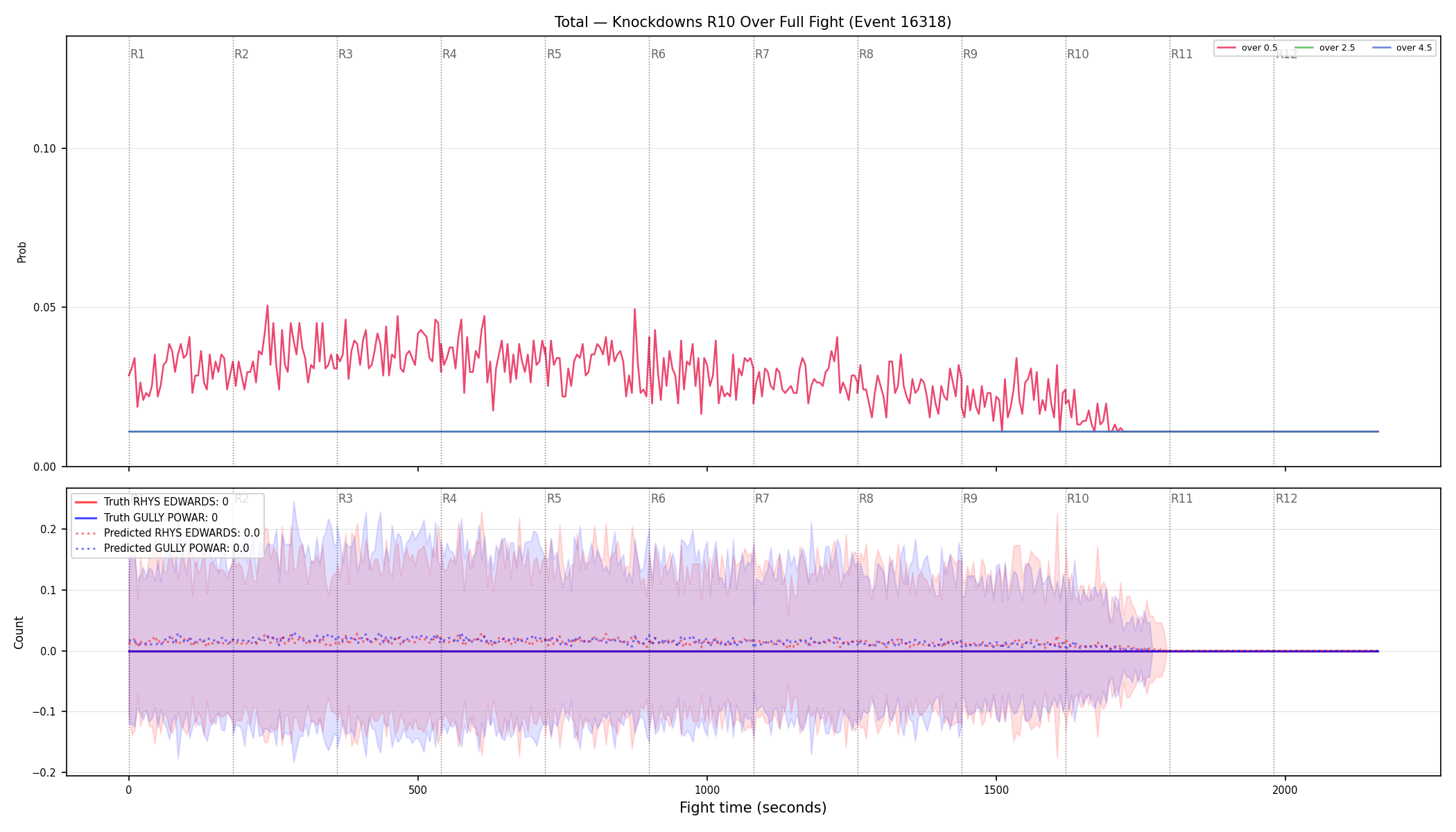This screenshot has height=832, width=1456.
Task: Click the R6 round marker in the Prob chart
Action: pos(658,54)
